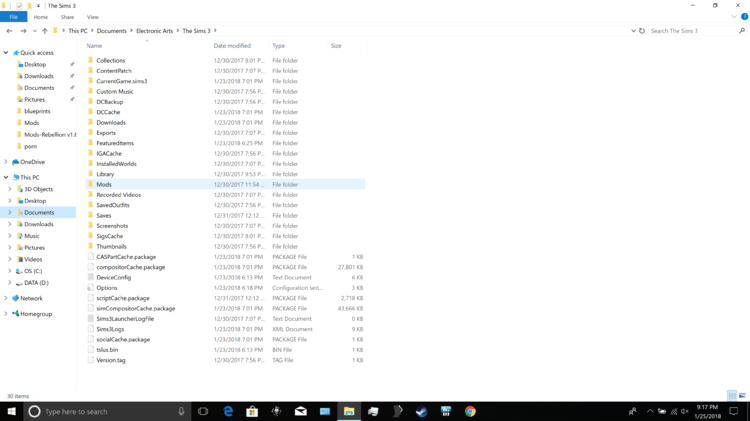Launch Microsoft Edge from taskbar

(228, 411)
